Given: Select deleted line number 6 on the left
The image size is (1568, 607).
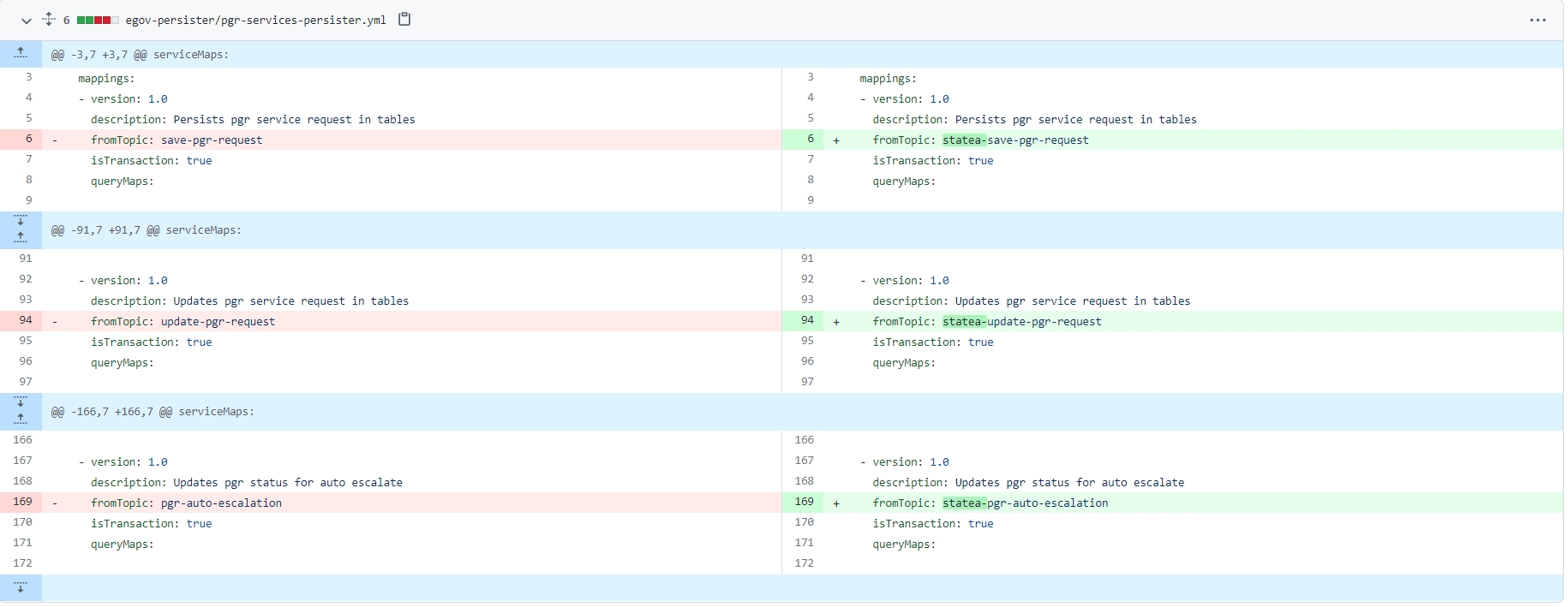Looking at the screenshot, I should [x=28, y=140].
